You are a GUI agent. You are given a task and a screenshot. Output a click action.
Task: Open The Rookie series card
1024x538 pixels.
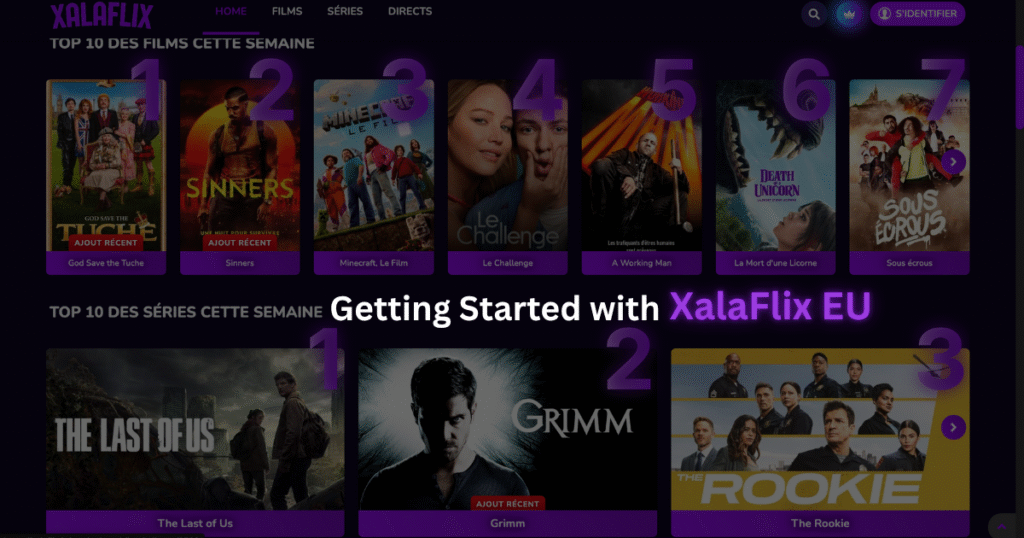820,441
